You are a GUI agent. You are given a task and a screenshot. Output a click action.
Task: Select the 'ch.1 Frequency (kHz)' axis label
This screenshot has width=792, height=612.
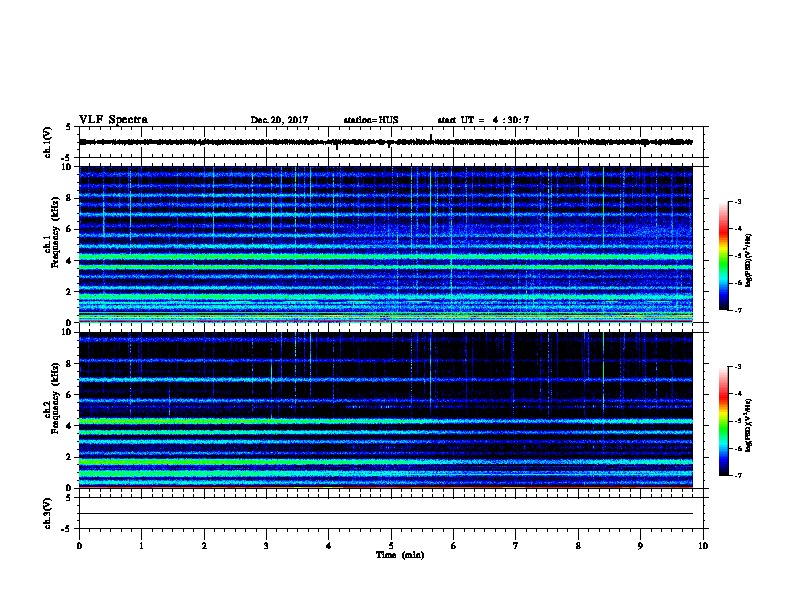52,233
